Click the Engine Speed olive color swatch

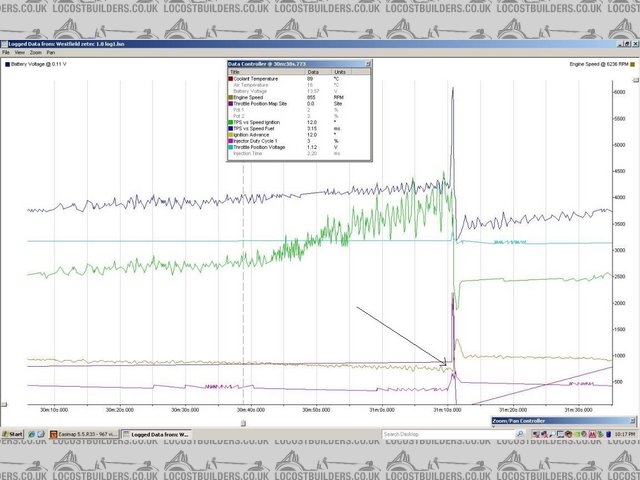[x=231, y=98]
